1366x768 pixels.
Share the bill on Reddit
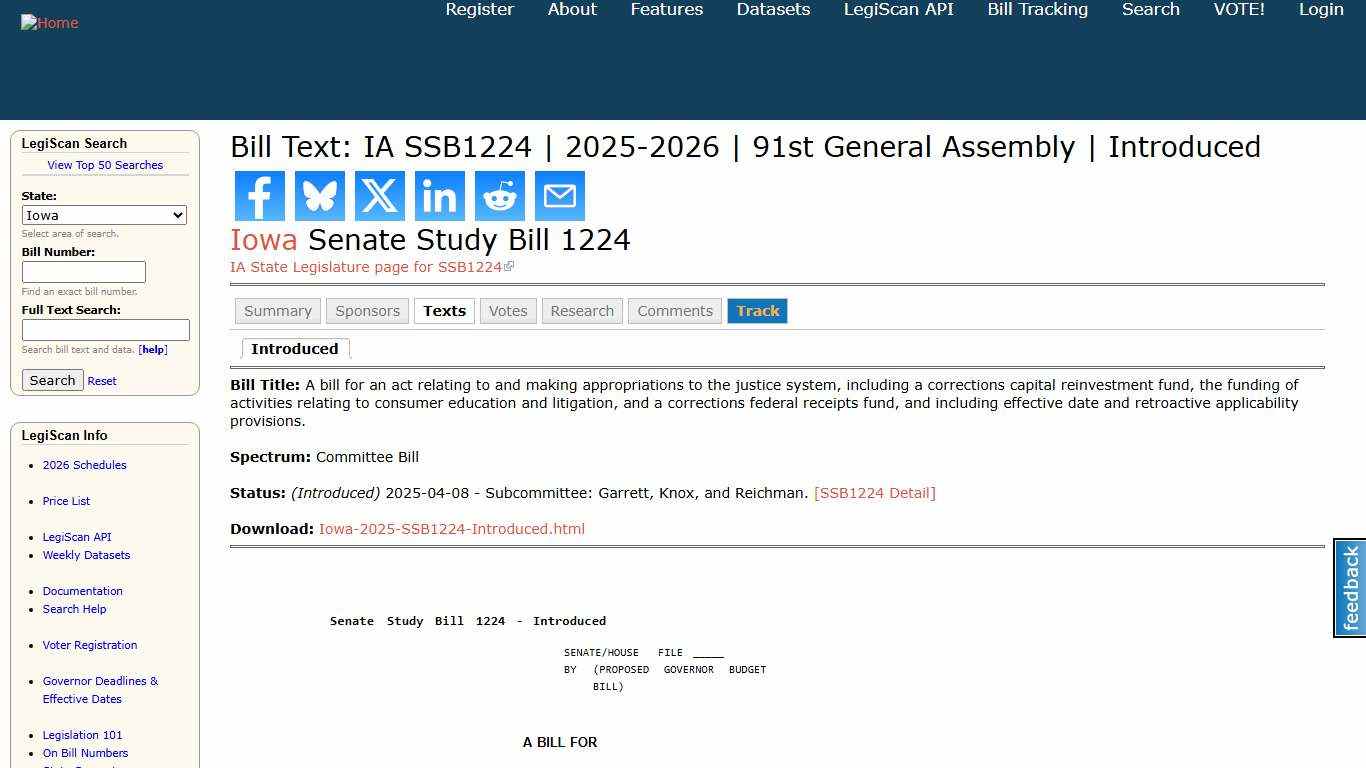pyautogui.click(x=499, y=196)
